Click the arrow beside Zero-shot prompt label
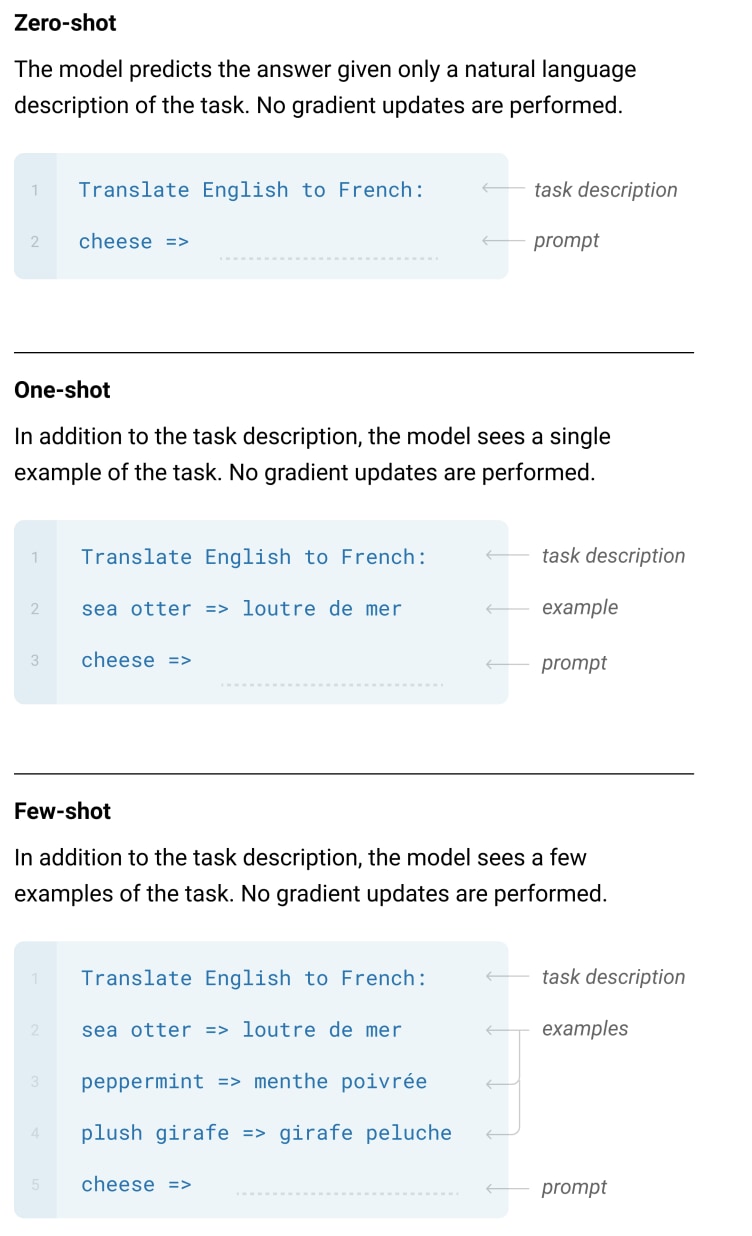 [x=501, y=241]
